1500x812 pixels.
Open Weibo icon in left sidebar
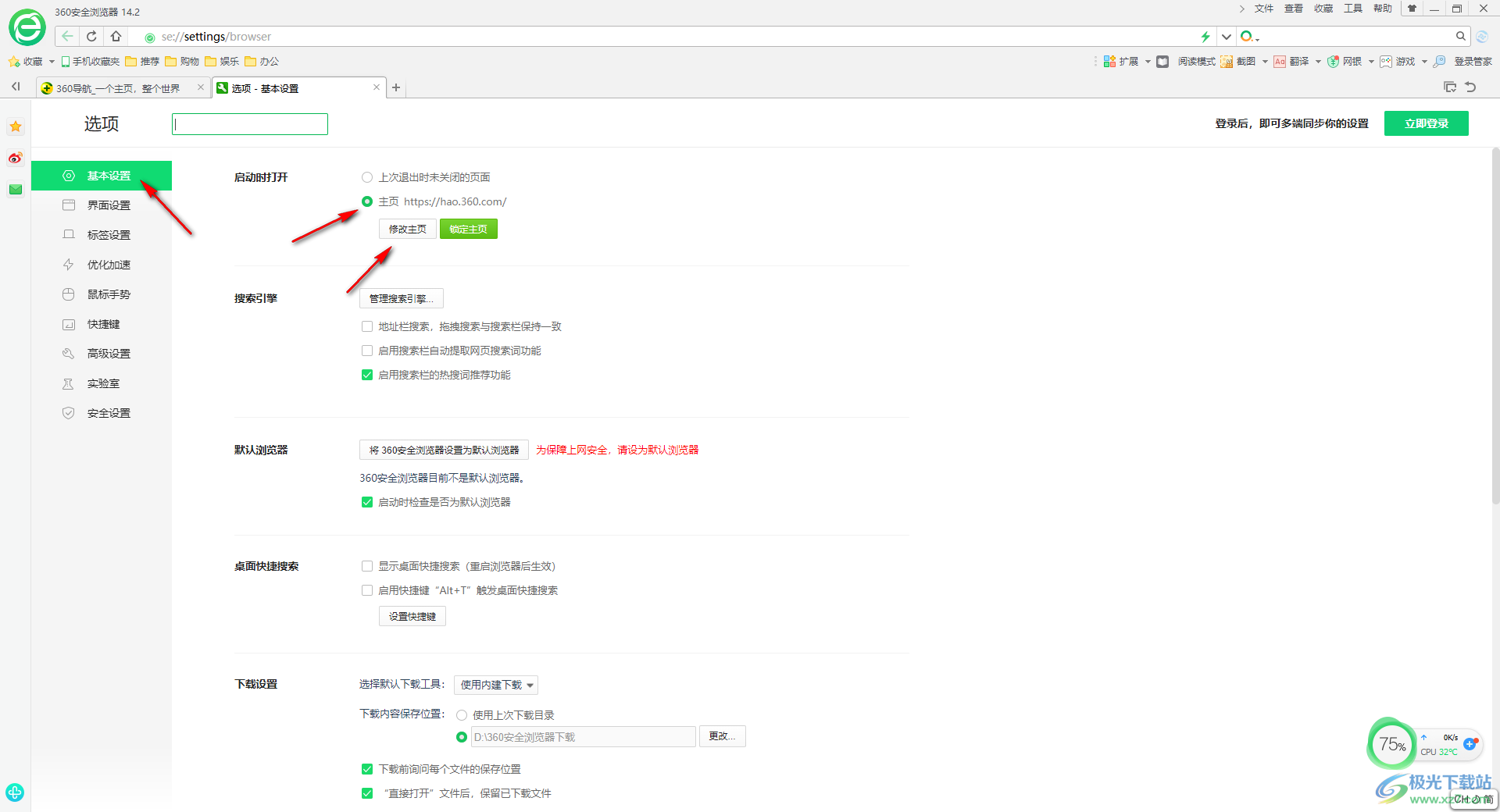[16, 158]
